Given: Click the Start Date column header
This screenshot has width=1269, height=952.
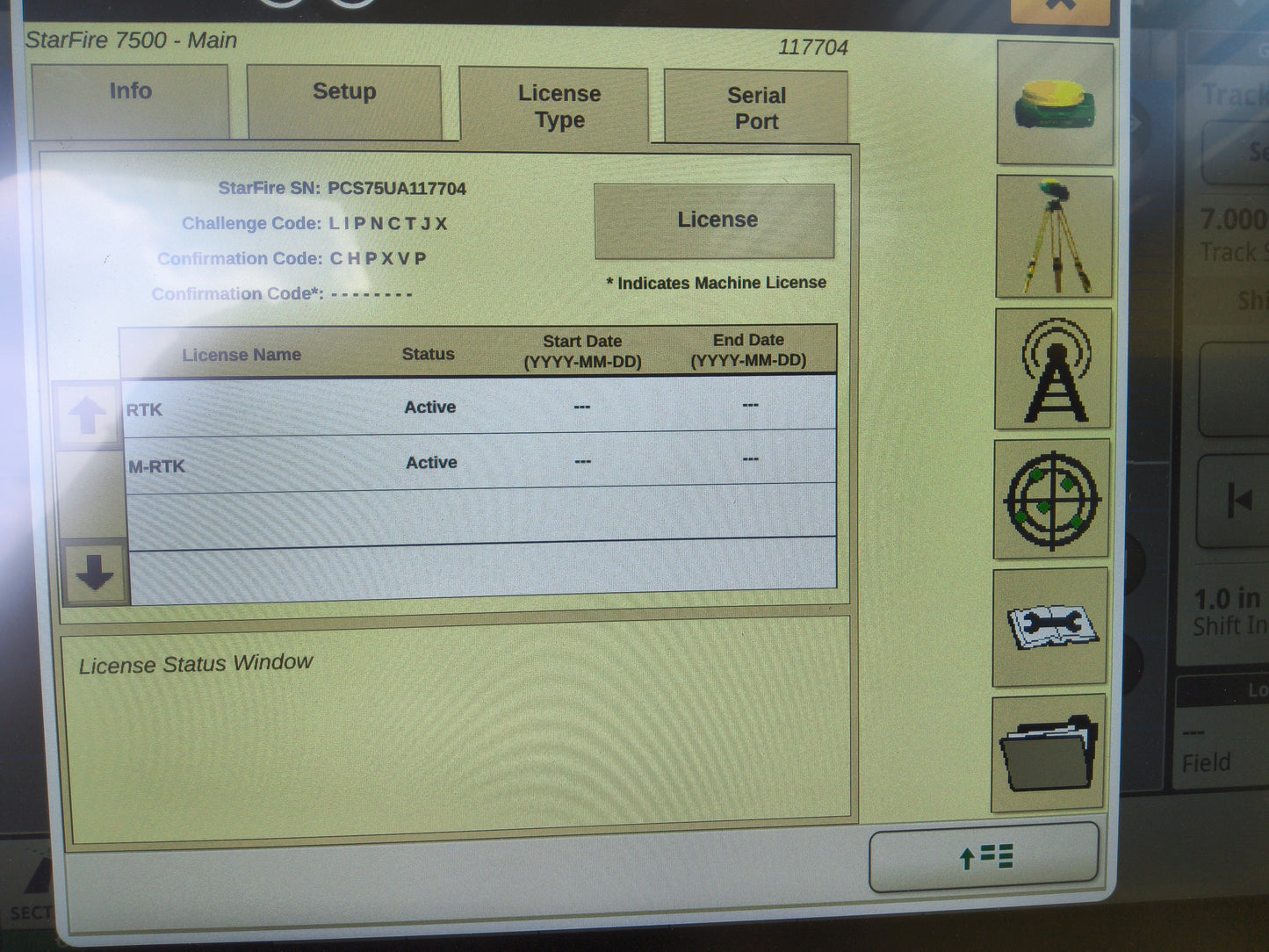Looking at the screenshot, I should (x=582, y=351).
